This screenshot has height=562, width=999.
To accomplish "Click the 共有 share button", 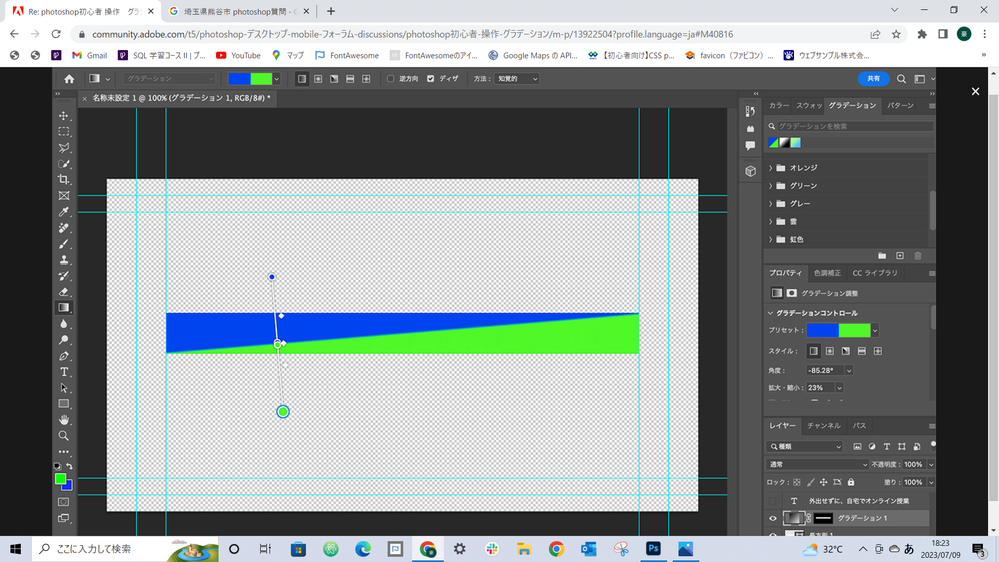I will coord(873,79).
